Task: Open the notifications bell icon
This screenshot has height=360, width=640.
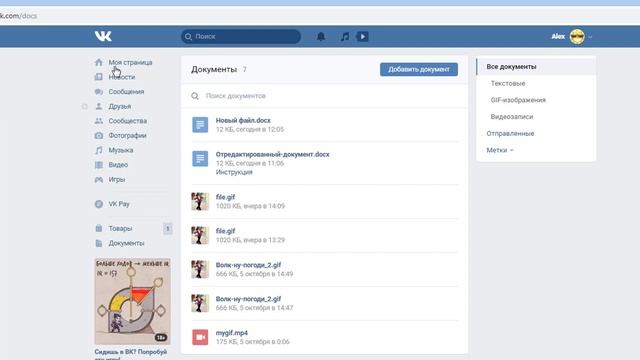Action: click(321, 37)
